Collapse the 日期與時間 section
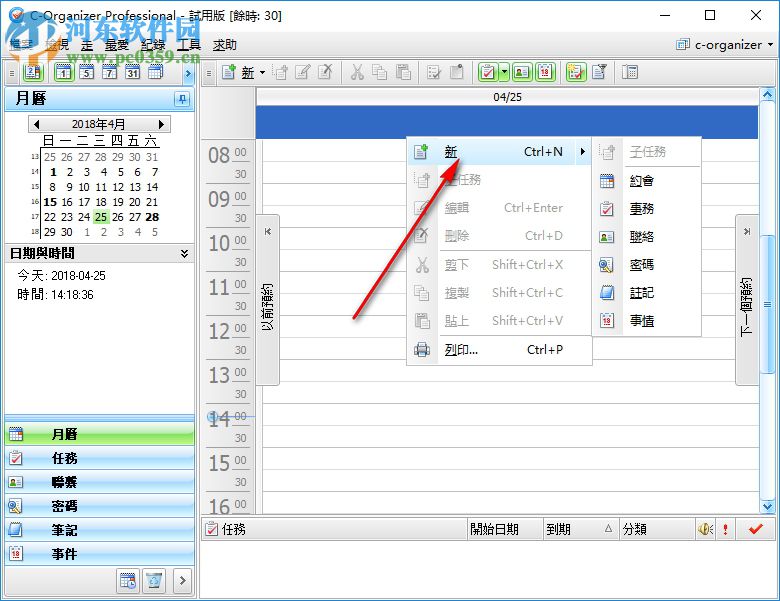780x601 pixels. (x=184, y=253)
